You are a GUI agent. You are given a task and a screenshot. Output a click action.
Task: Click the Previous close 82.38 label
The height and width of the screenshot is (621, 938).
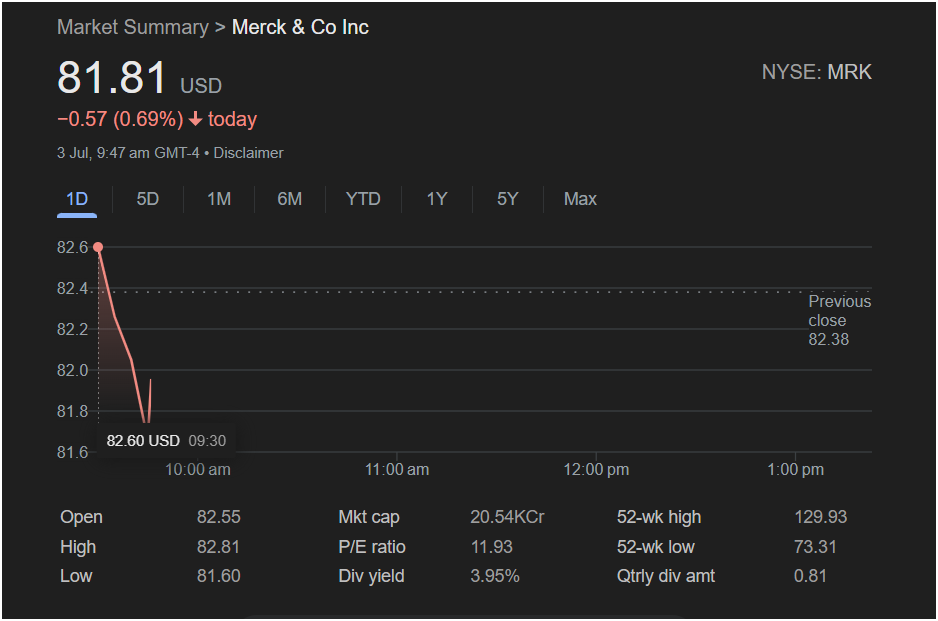pyautogui.click(x=839, y=320)
